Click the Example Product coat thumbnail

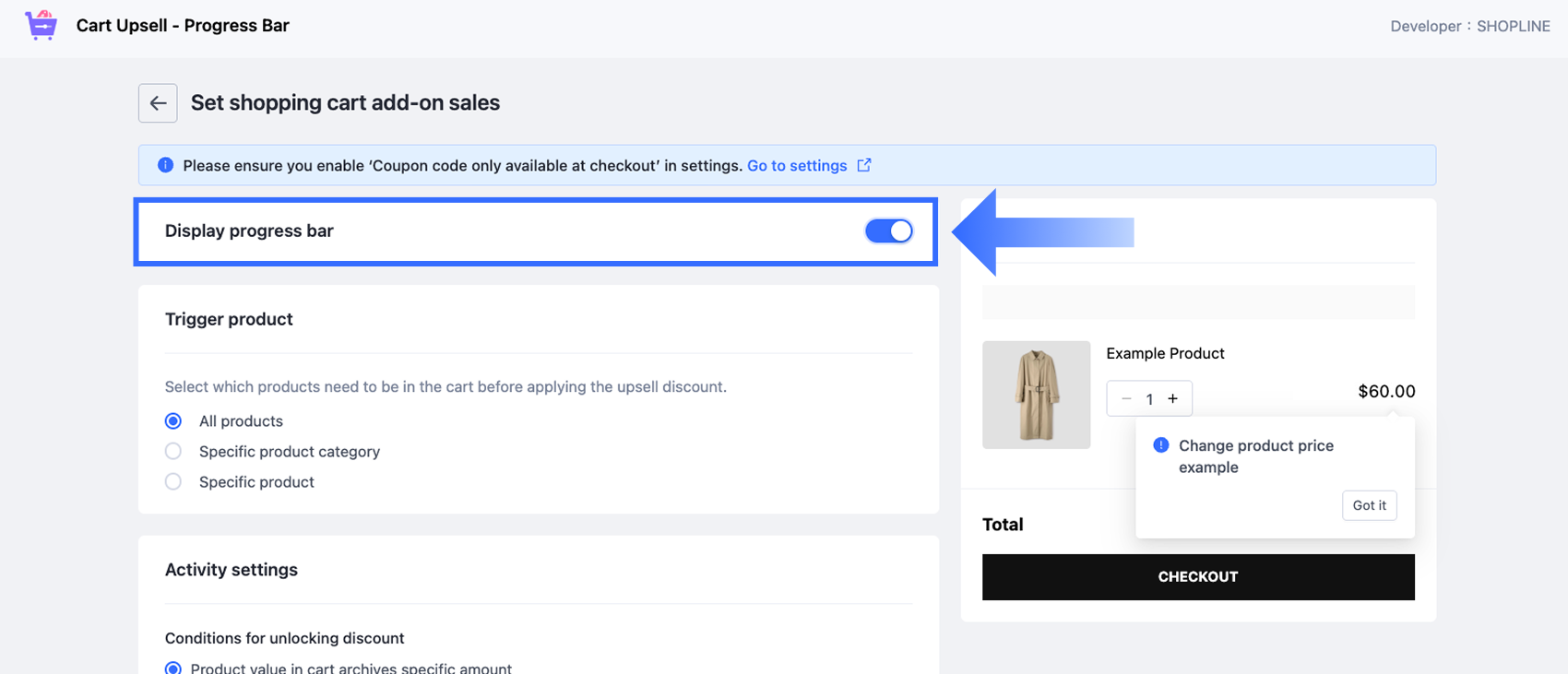[x=1036, y=395]
